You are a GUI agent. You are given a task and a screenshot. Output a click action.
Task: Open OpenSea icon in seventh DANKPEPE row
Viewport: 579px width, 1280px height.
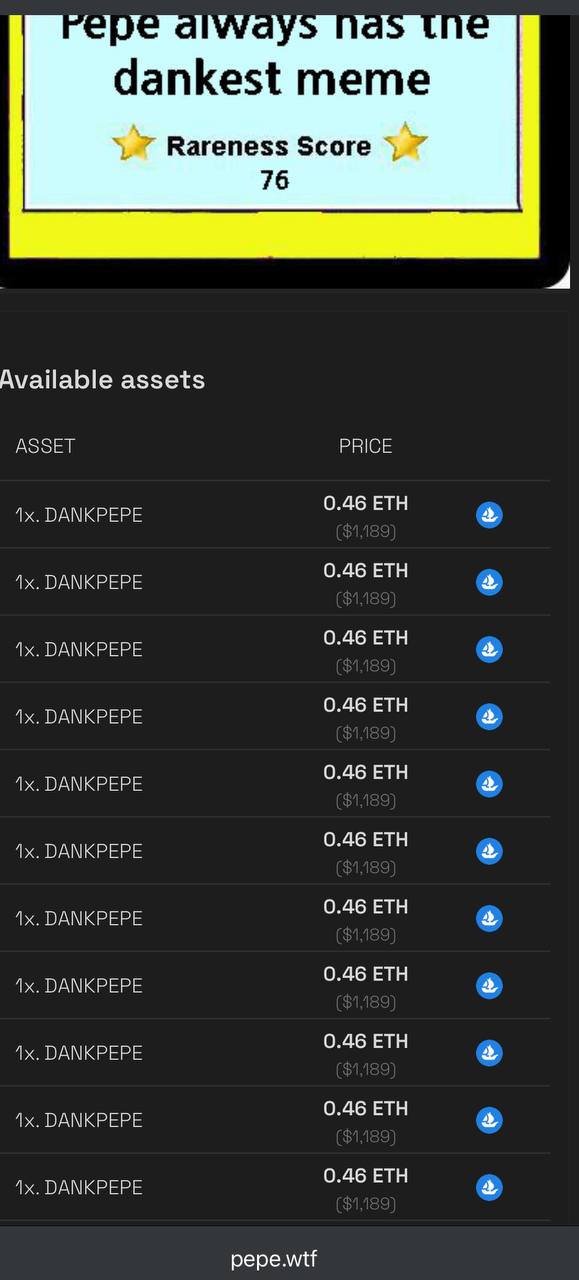(x=489, y=918)
